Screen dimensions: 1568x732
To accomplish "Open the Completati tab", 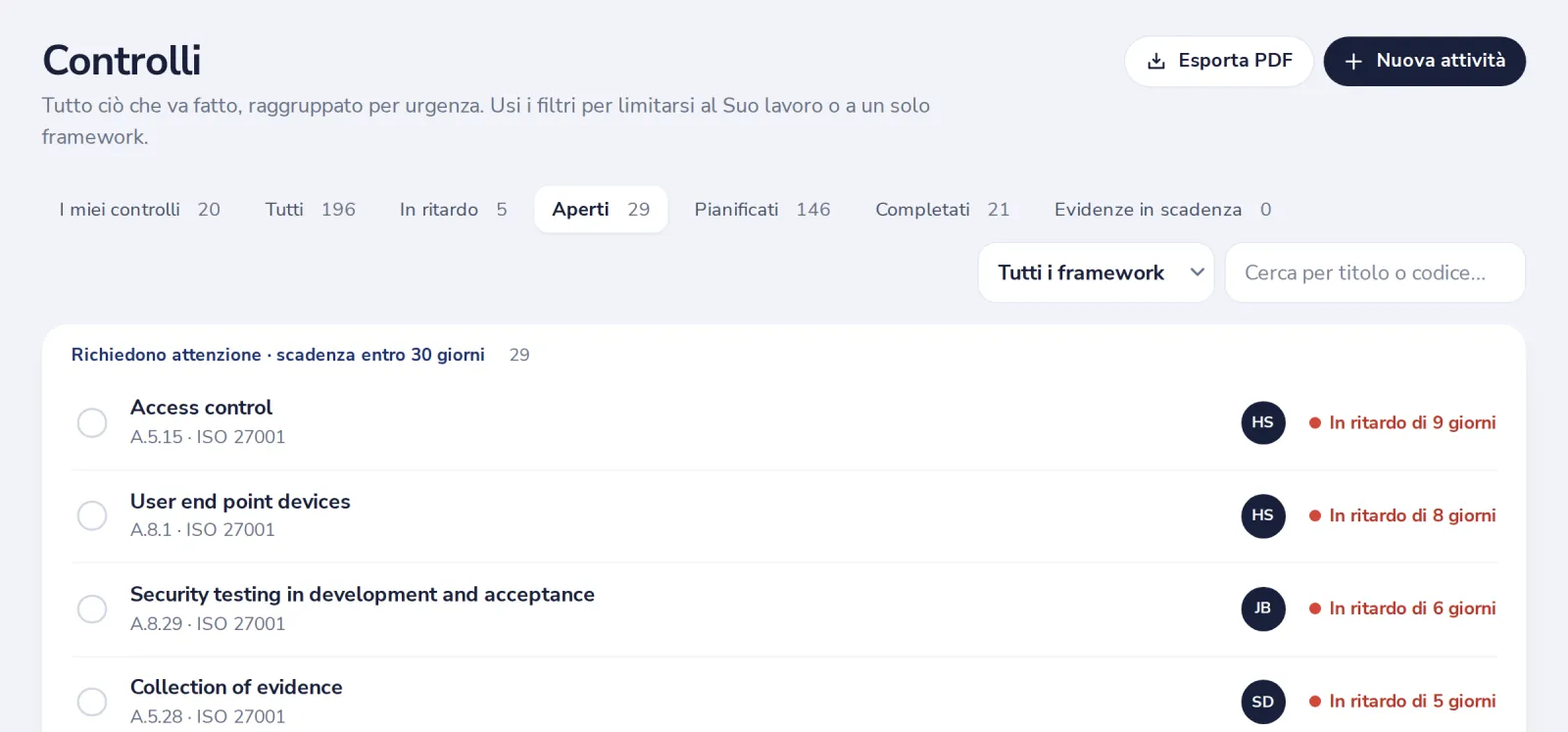I will 942,210.
